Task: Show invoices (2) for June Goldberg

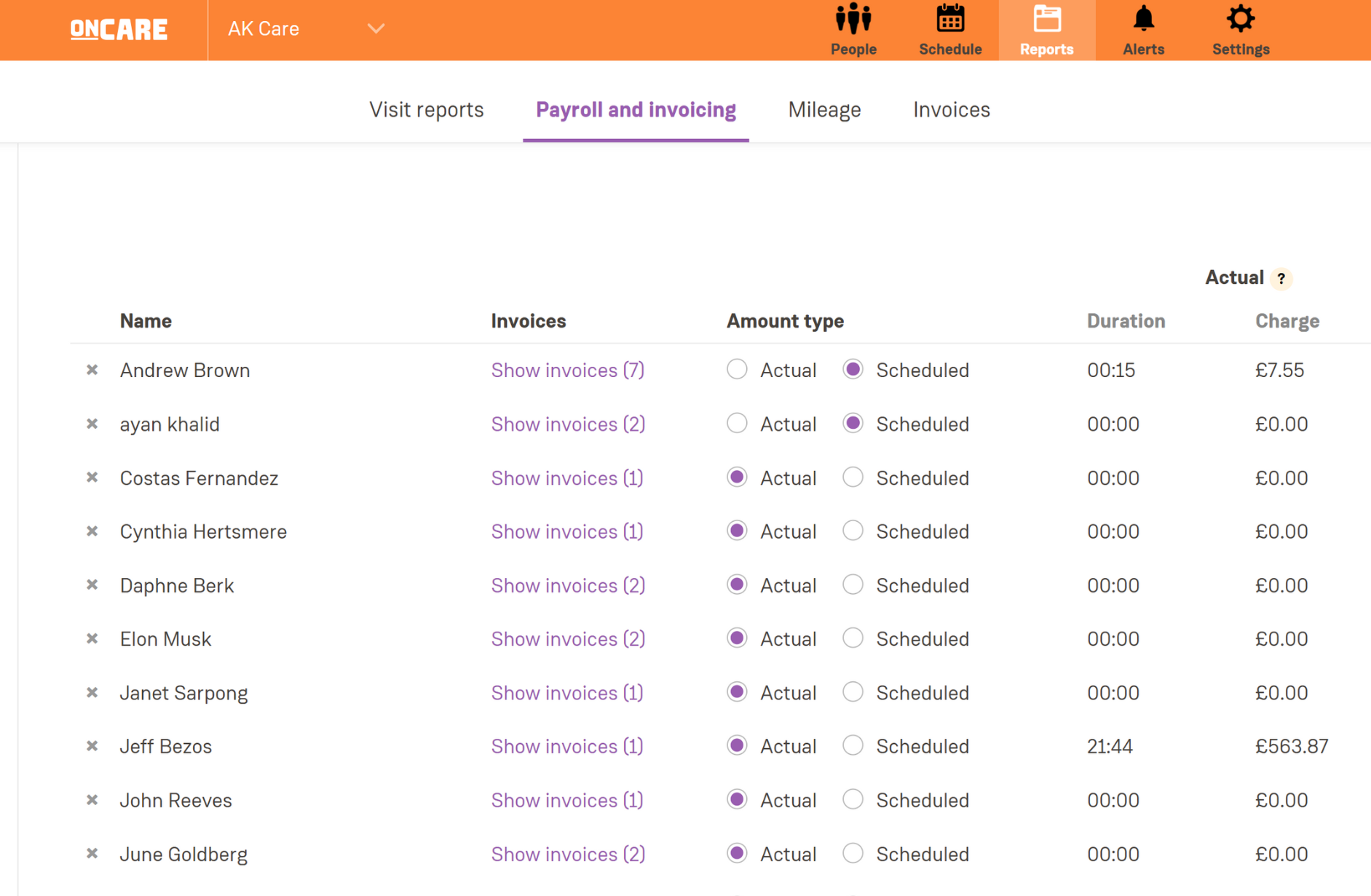Action: 567,854
